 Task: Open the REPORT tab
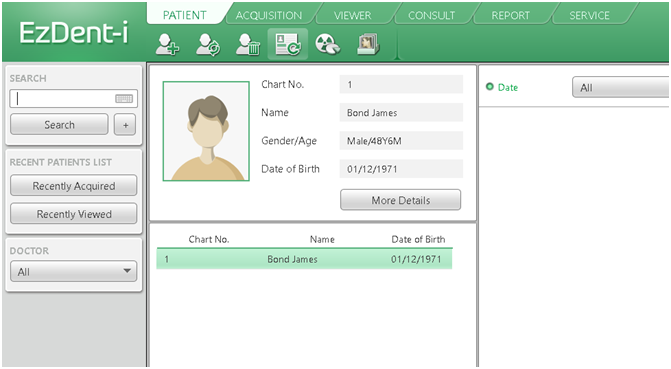tap(510, 15)
